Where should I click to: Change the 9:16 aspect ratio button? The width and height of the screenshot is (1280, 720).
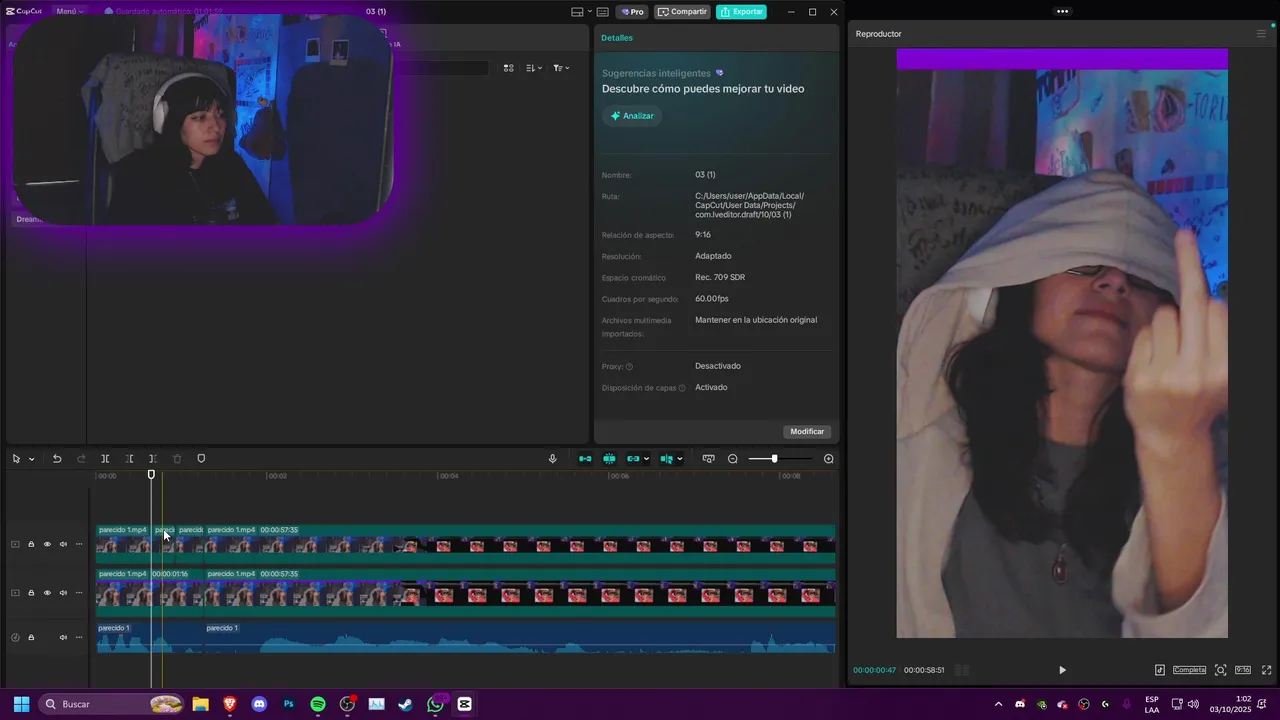click(x=1243, y=670)
